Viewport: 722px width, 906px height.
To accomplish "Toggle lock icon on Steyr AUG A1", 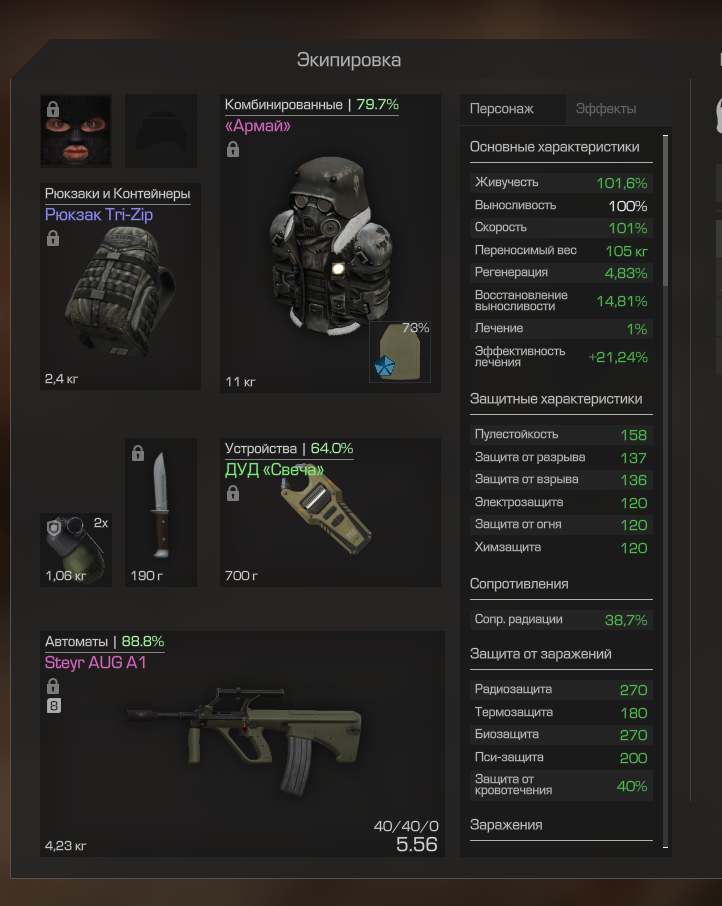I will (53, 686).
